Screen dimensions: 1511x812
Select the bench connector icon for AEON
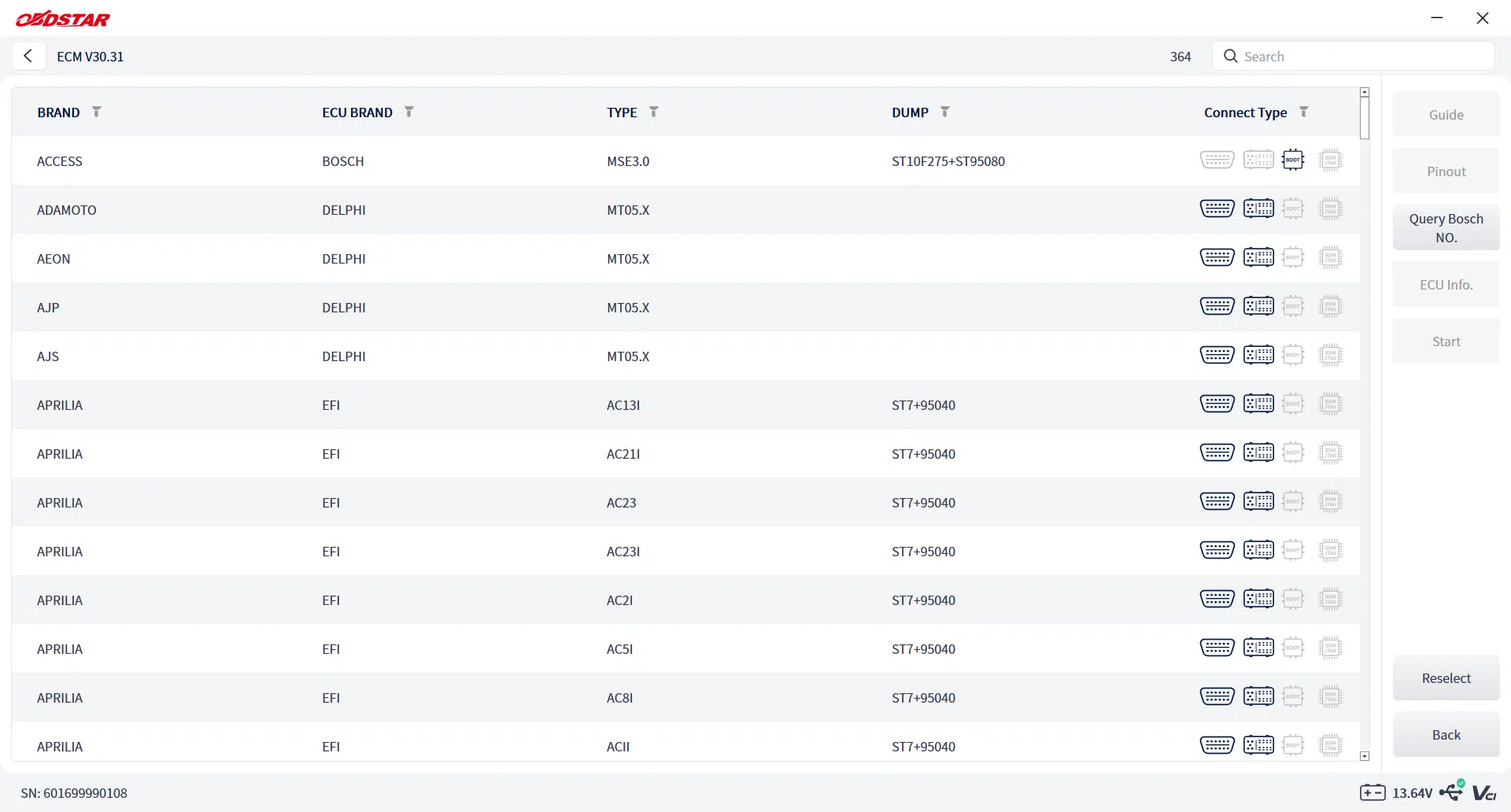(1258, 257)
